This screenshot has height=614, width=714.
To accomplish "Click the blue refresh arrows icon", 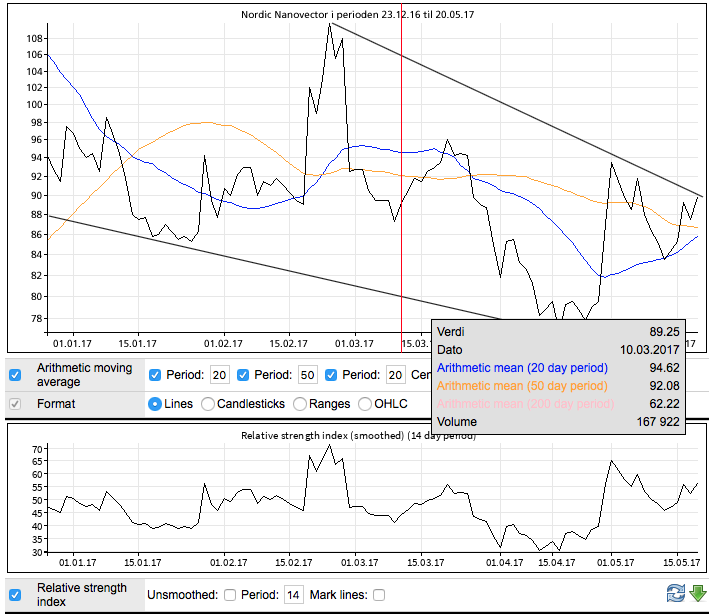I will (x=676, y=593).
